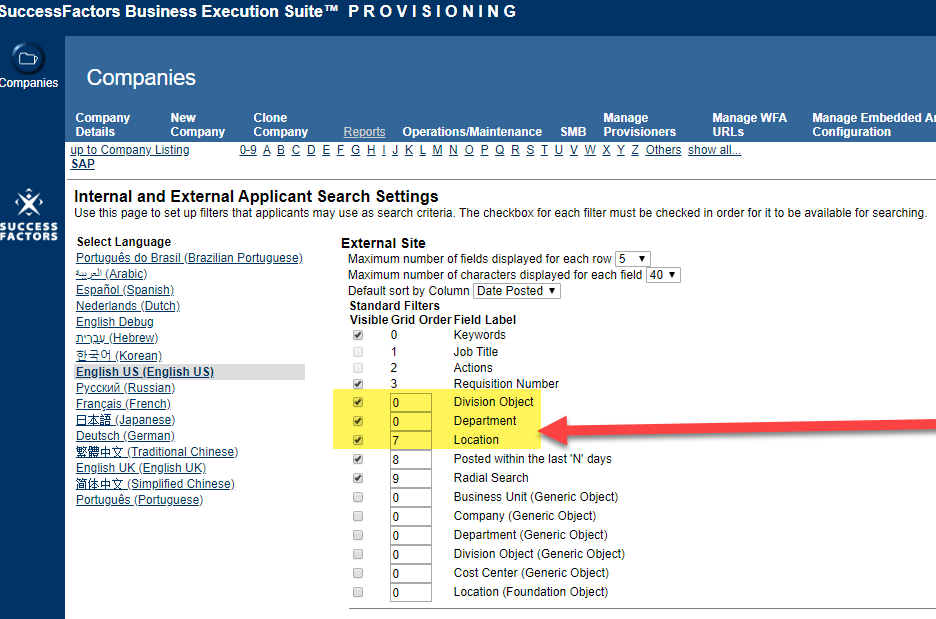This screenshot has height=619, width=936.
Task: Edit grid order field for Posted within days
Action: pyautogui.click(x=411, y=460)
